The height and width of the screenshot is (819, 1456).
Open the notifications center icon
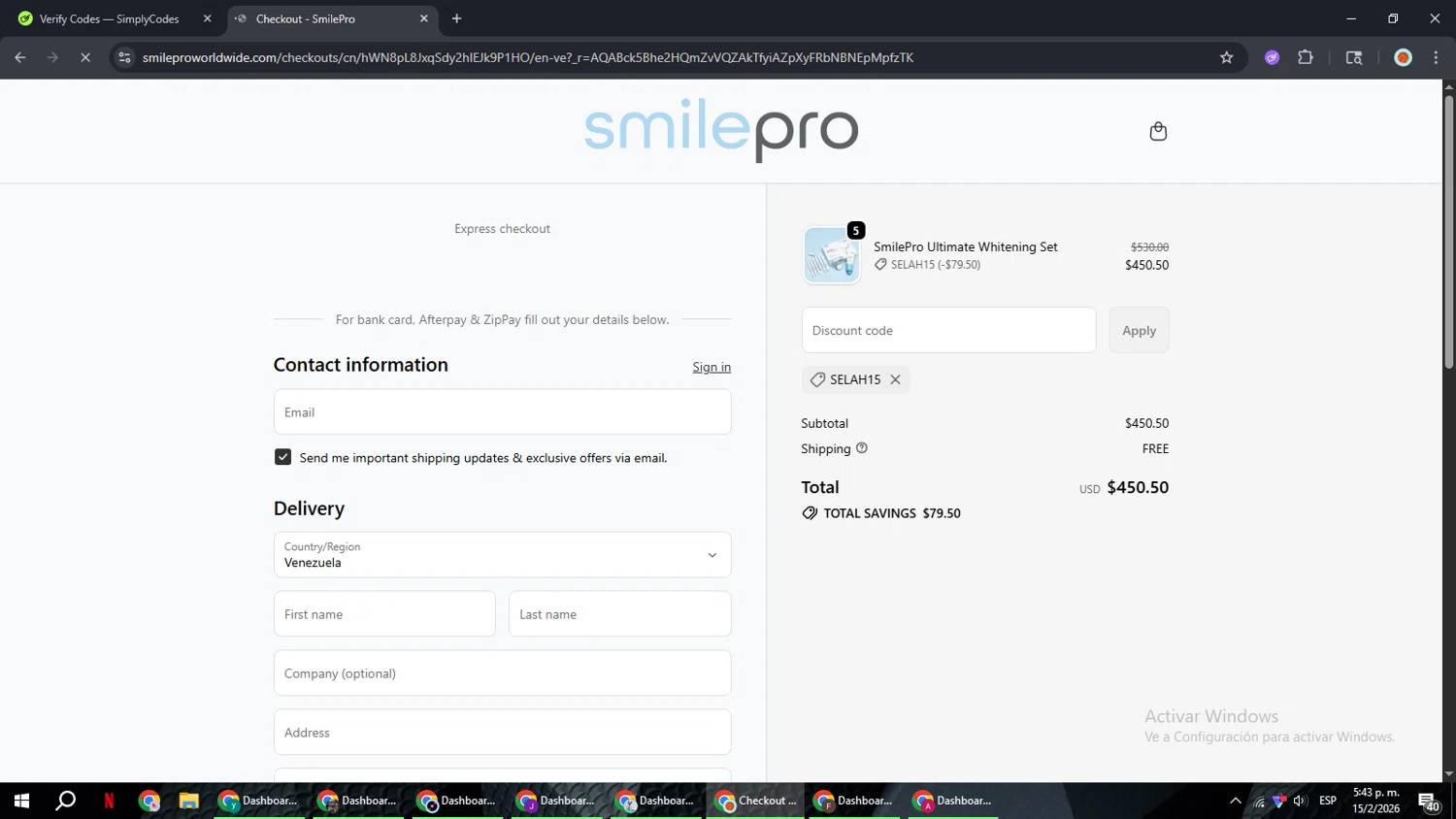pos(1429,802)
